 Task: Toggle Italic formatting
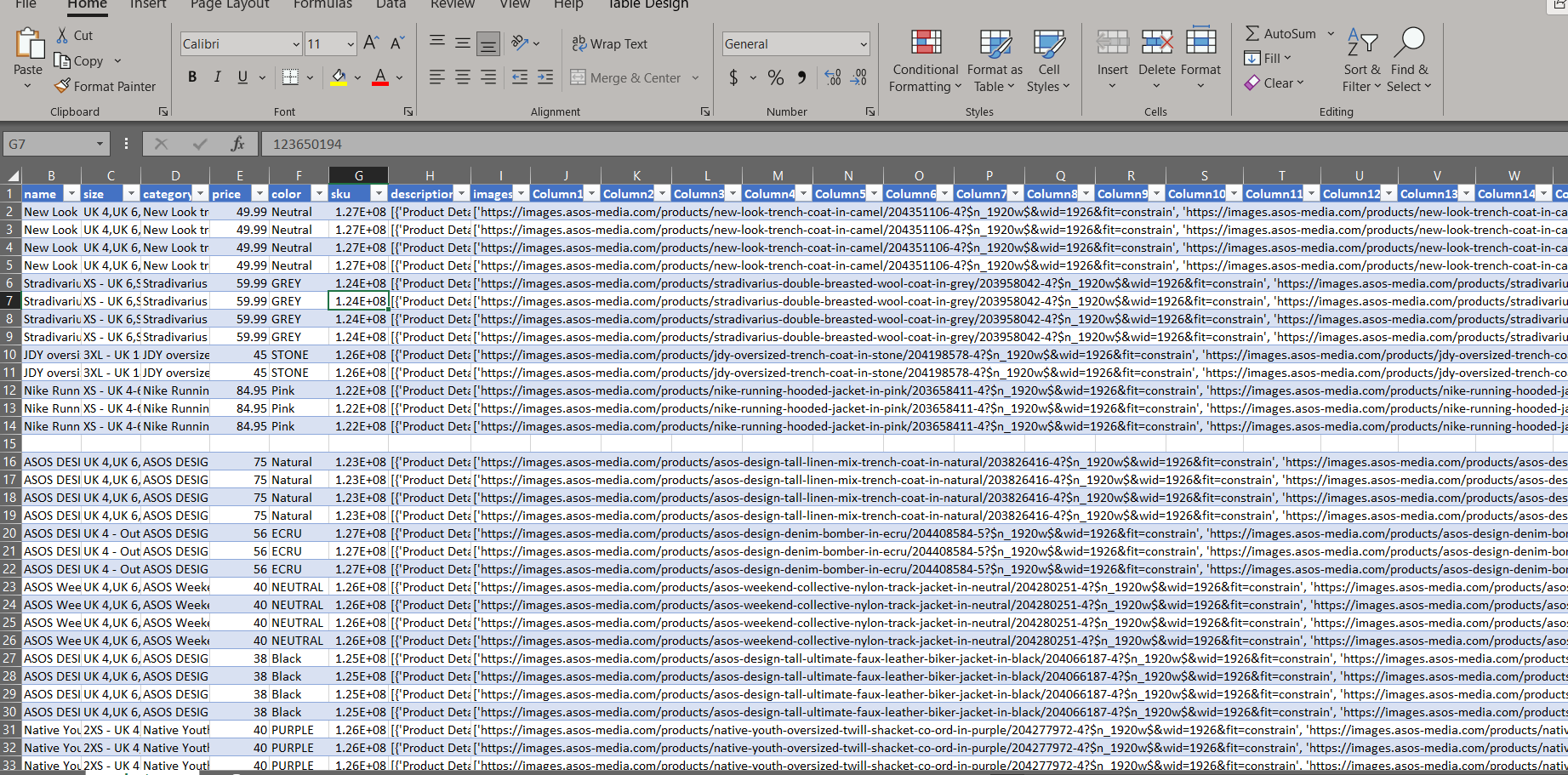(217, 77)
